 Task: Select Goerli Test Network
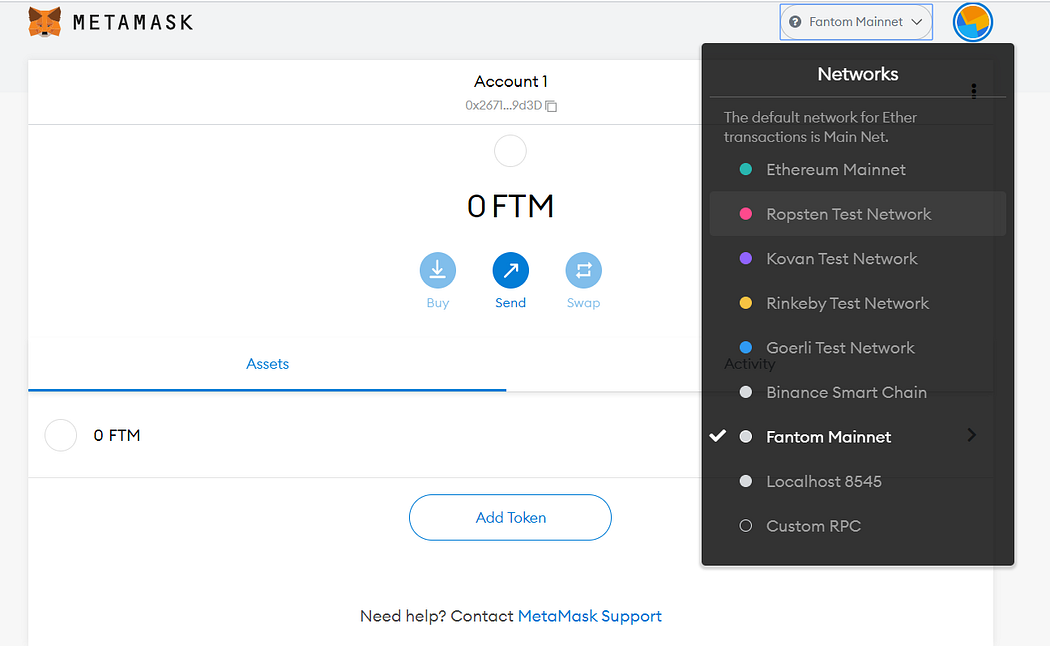(x=858, y=347)
